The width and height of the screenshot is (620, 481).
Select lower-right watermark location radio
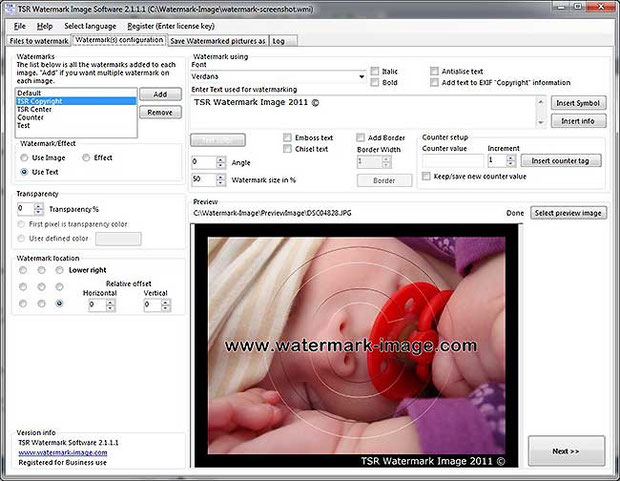tap(59, 303)
